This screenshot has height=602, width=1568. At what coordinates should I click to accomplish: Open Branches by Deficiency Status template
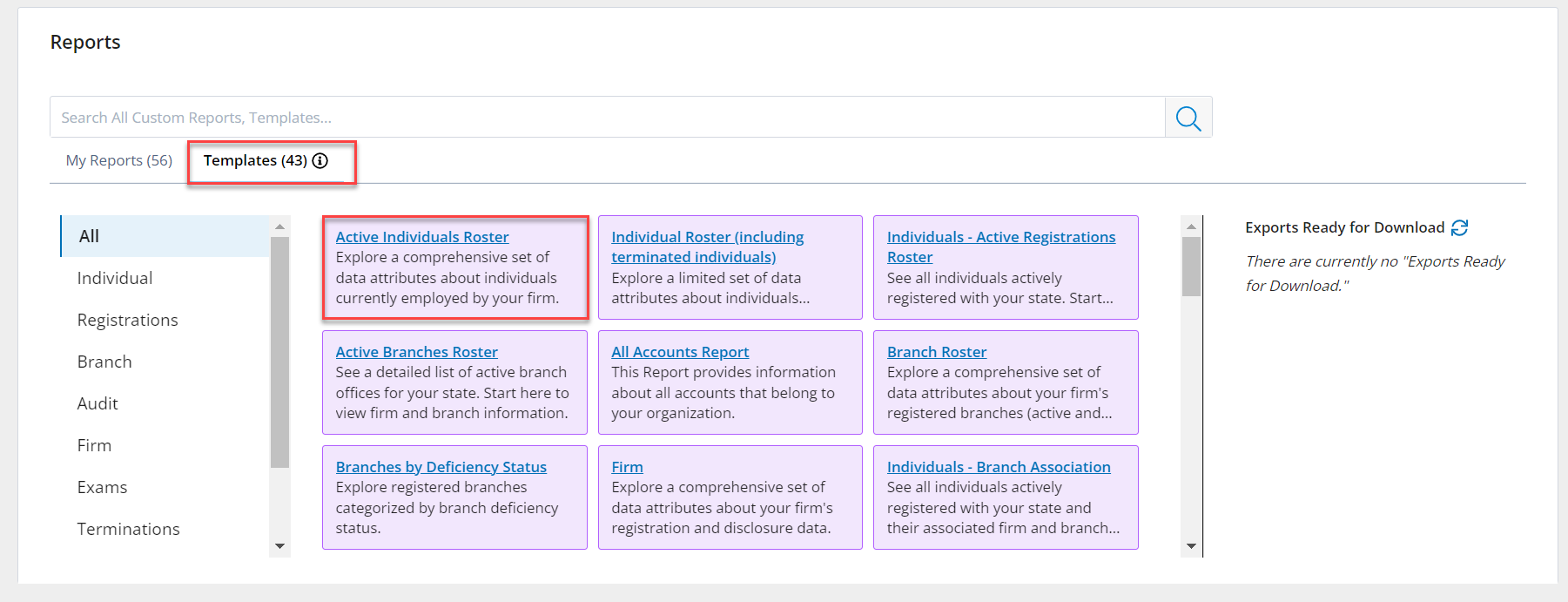click(441, 467)
